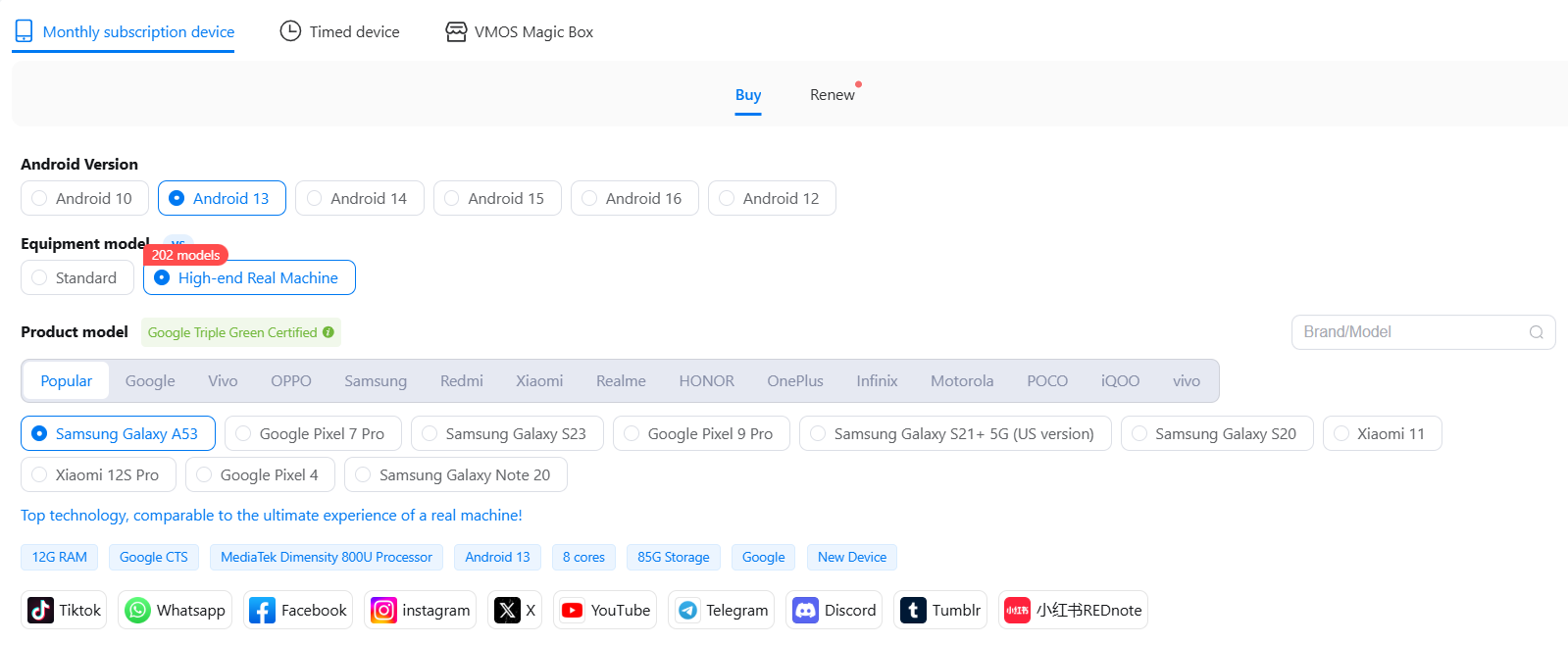Show Xiaomi brand models
Image resolution: width=1568 pixels, height=645 pixels.
pyautogui.click(x=539, y=380)
